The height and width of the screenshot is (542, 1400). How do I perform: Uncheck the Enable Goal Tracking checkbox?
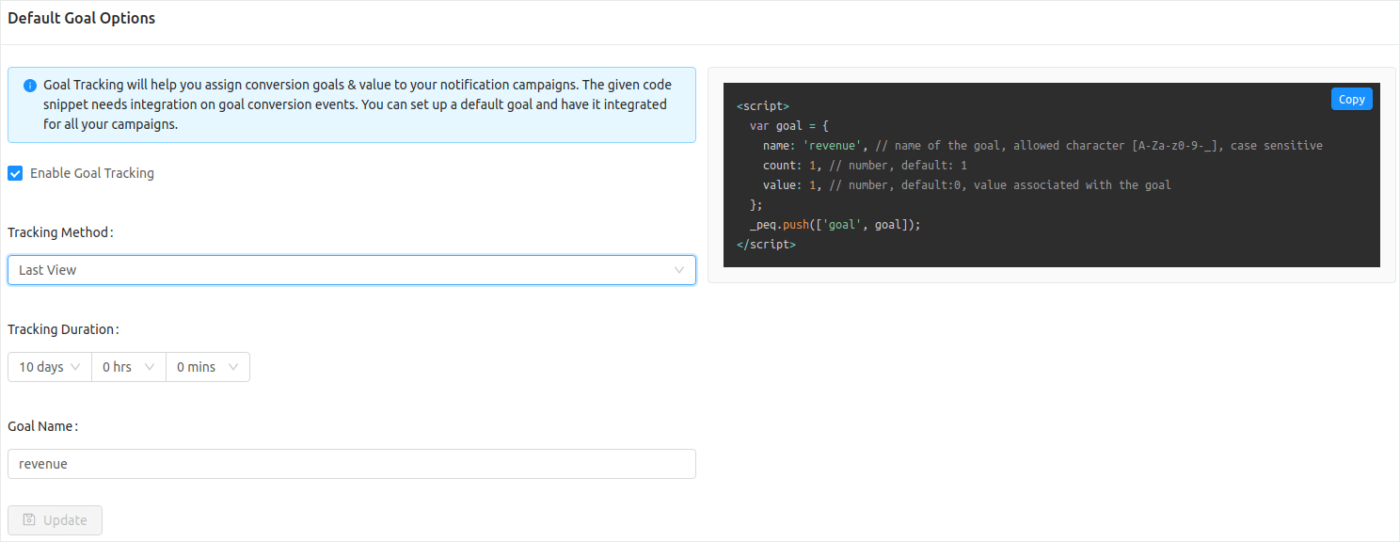15,173
